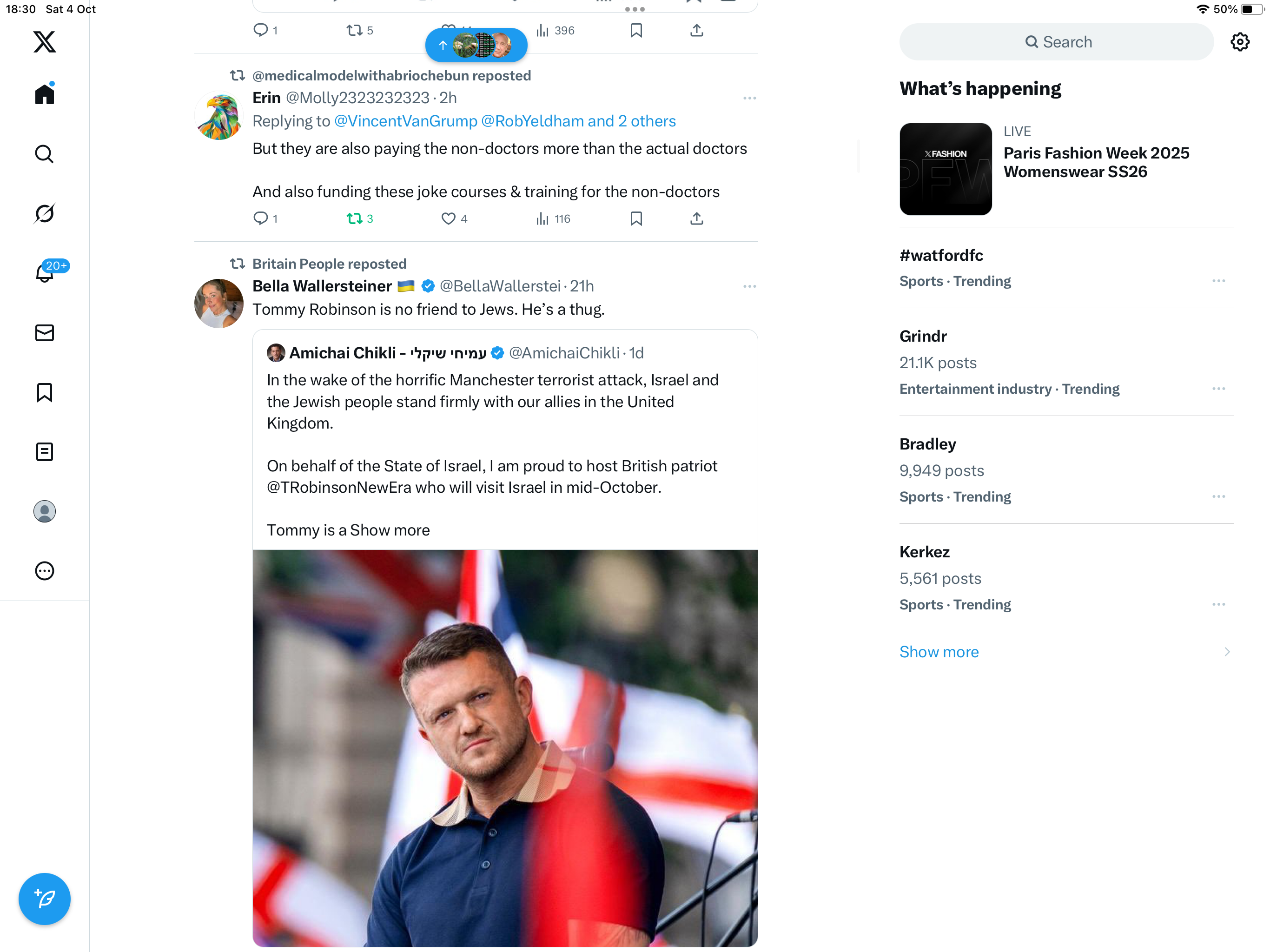Viewport: 1270px width, 952px height.
Task: Open Paris Fashion Week live thumbnail
Action: click(x=945, y=169)
